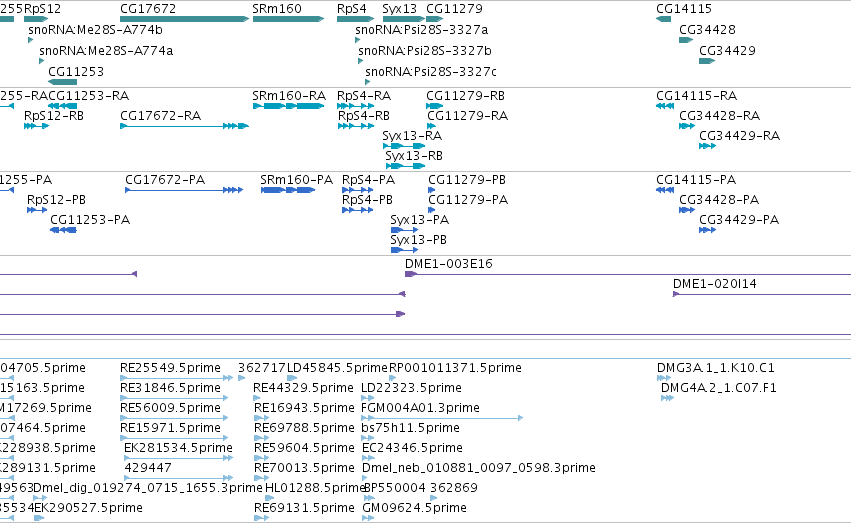
Task: Select the EC24346.5prime EST label
Action: pyautogui.click(x=412, y=448)
